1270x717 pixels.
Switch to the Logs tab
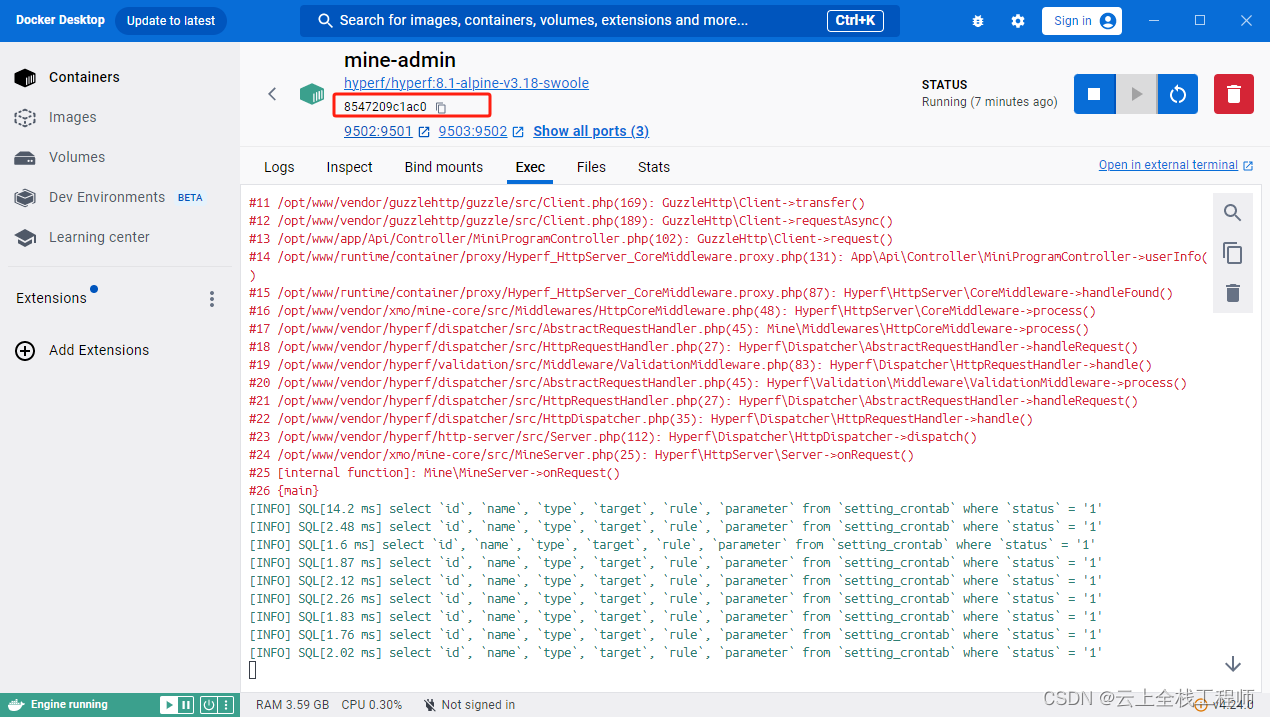[279, 167]
